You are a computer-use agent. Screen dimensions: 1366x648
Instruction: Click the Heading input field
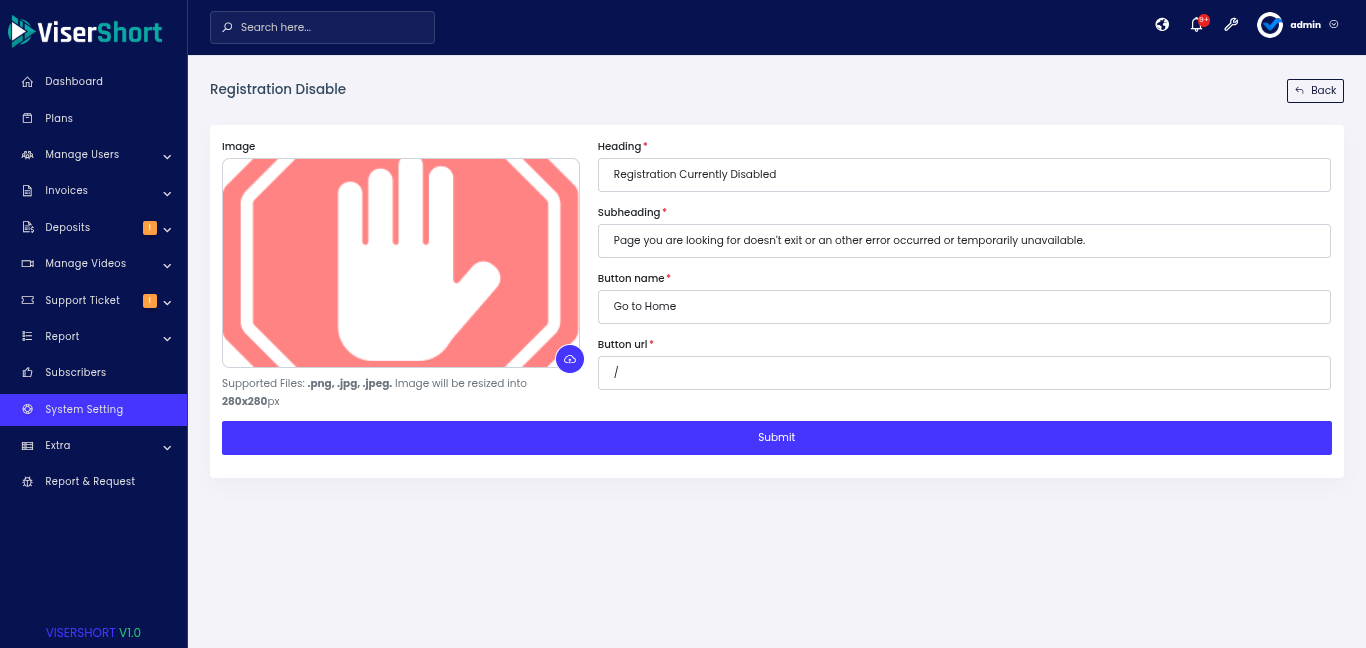pyautogui.click(x=964, y=175)
